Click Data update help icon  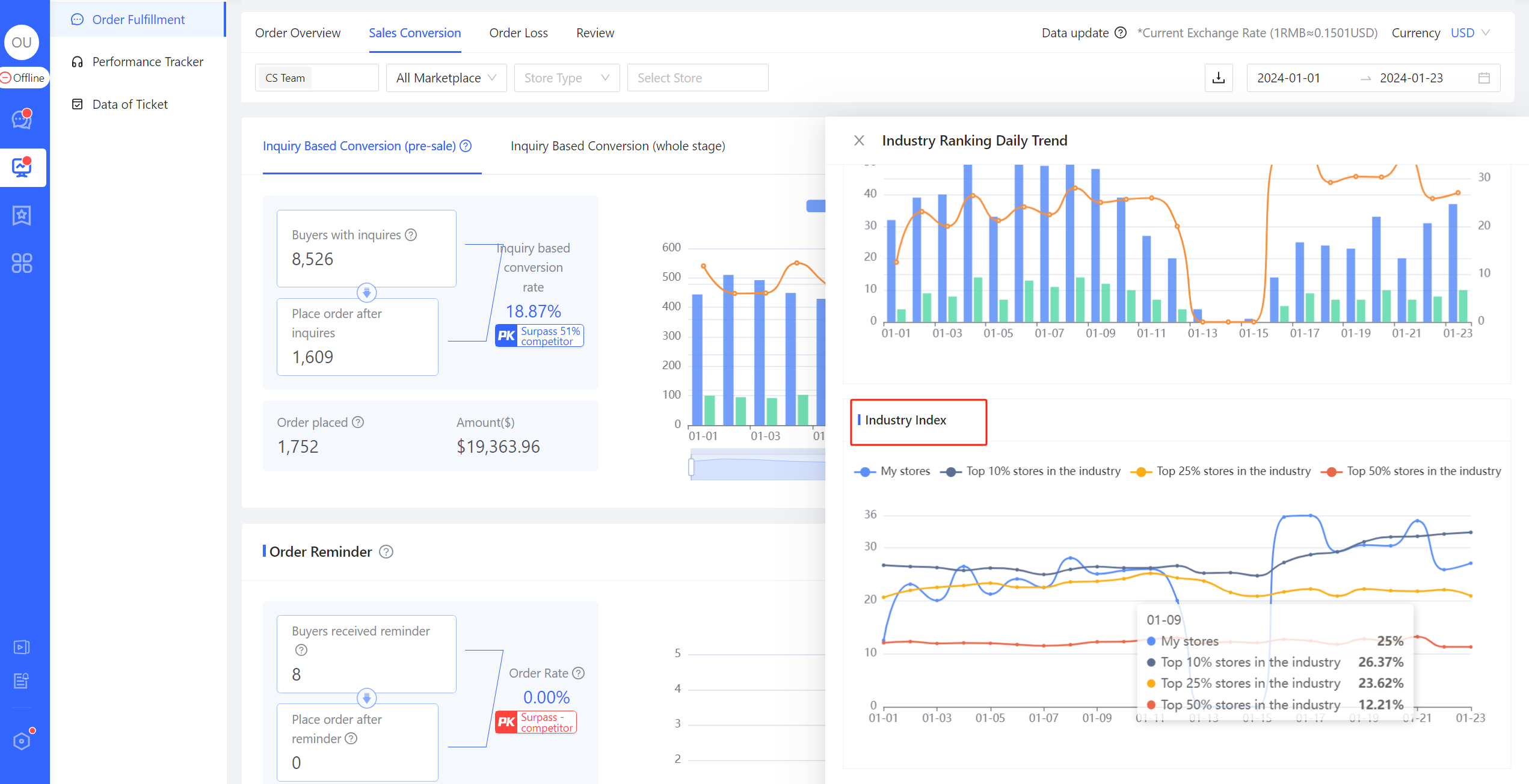[1121, 33]
